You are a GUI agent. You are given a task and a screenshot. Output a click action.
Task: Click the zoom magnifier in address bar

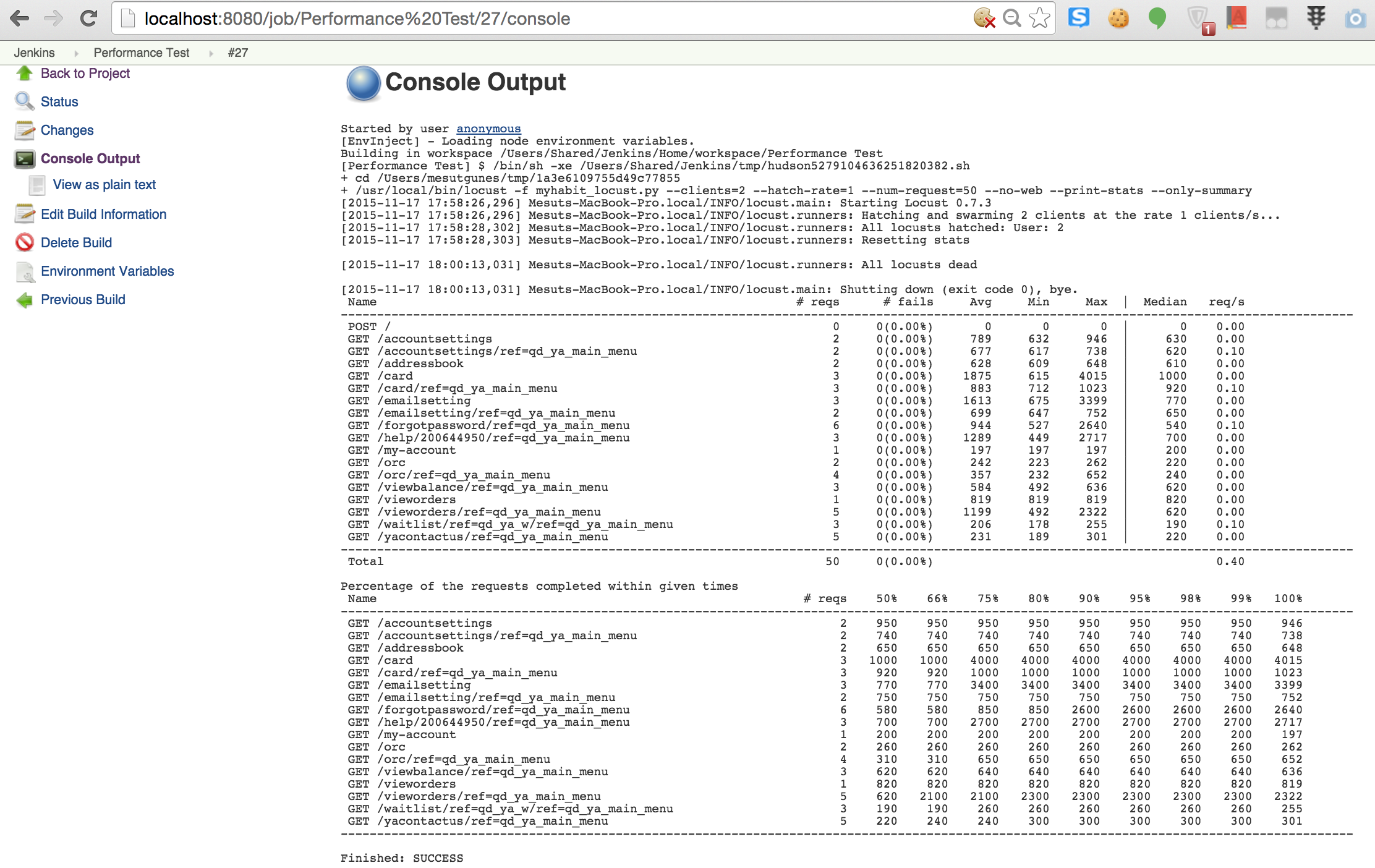click(x=1012, y=19)
